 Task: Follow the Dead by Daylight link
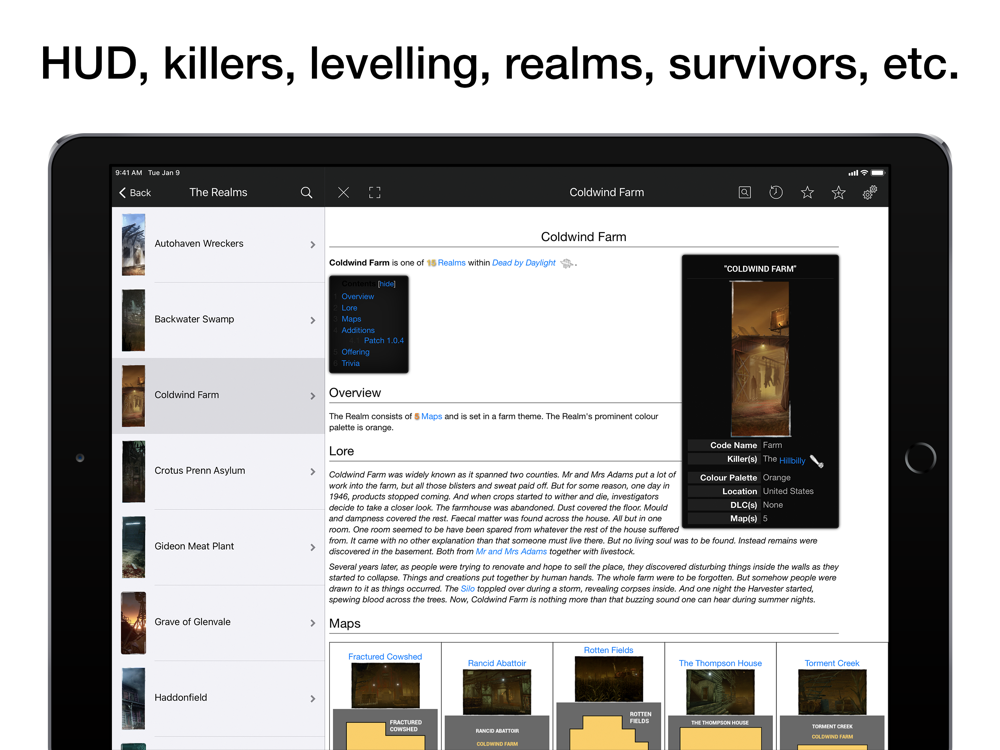pyautogui.click(x=524, y=263)
